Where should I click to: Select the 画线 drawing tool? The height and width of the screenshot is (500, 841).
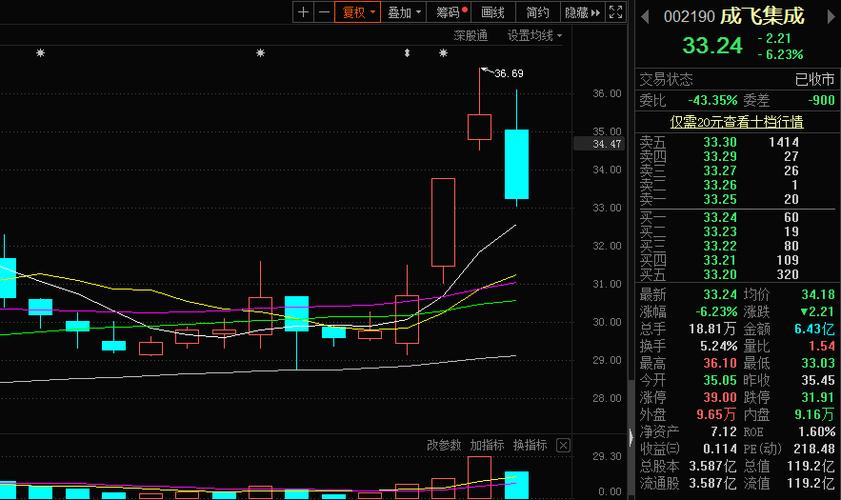pyautogui.click(x=493, y=12)
